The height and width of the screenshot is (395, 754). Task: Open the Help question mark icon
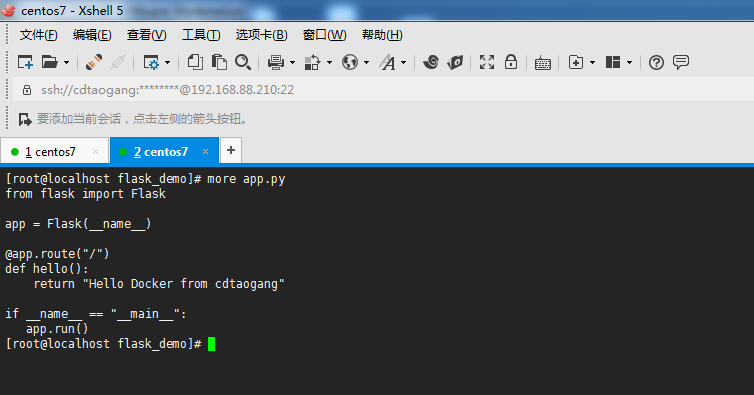click(x=656, y=63)
